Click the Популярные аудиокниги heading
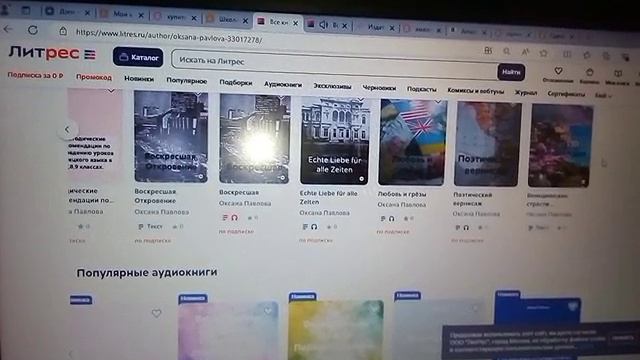This screenshot has width=640, height=360. pyautogui.click(x=147, y=272)
